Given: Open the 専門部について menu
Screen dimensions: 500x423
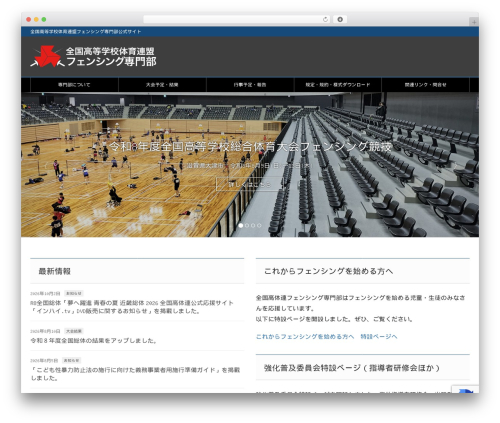Looking at the screenshot, I should (74, 85).
